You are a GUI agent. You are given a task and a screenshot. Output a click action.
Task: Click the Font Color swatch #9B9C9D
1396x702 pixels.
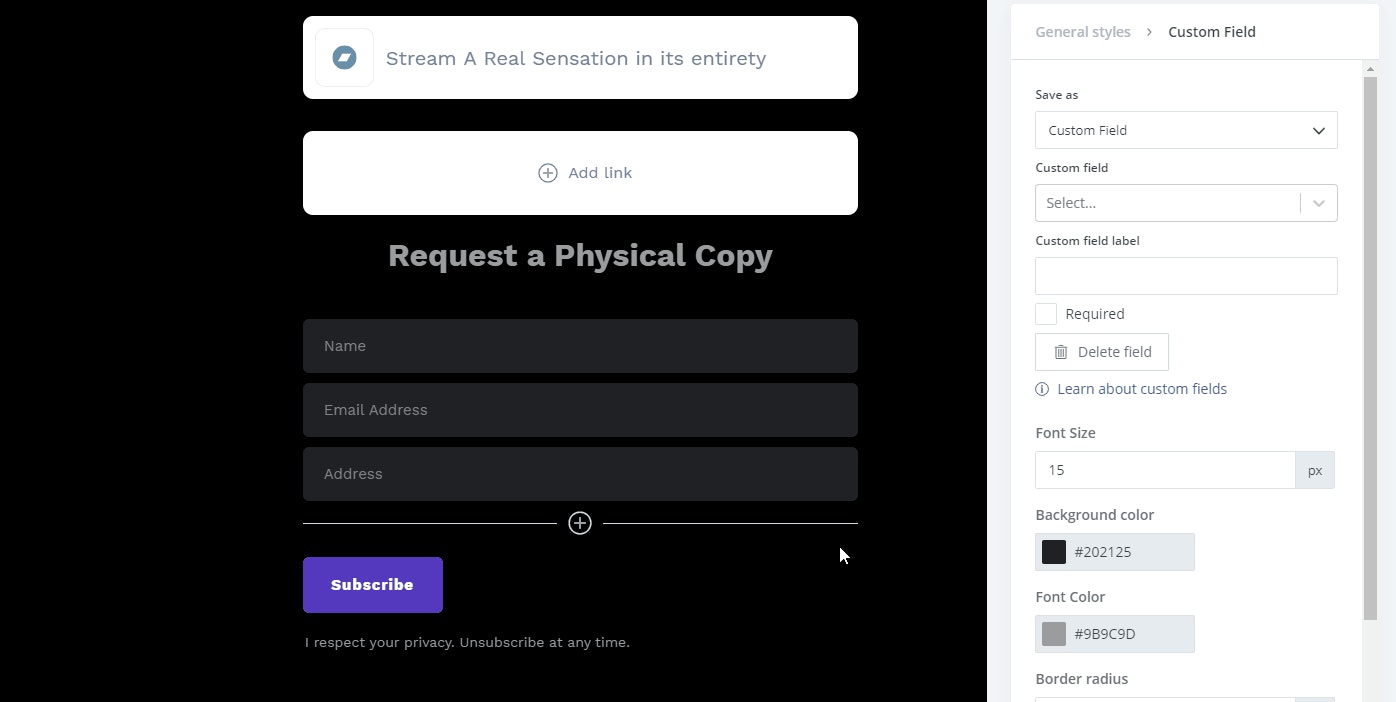(1052, 633)
